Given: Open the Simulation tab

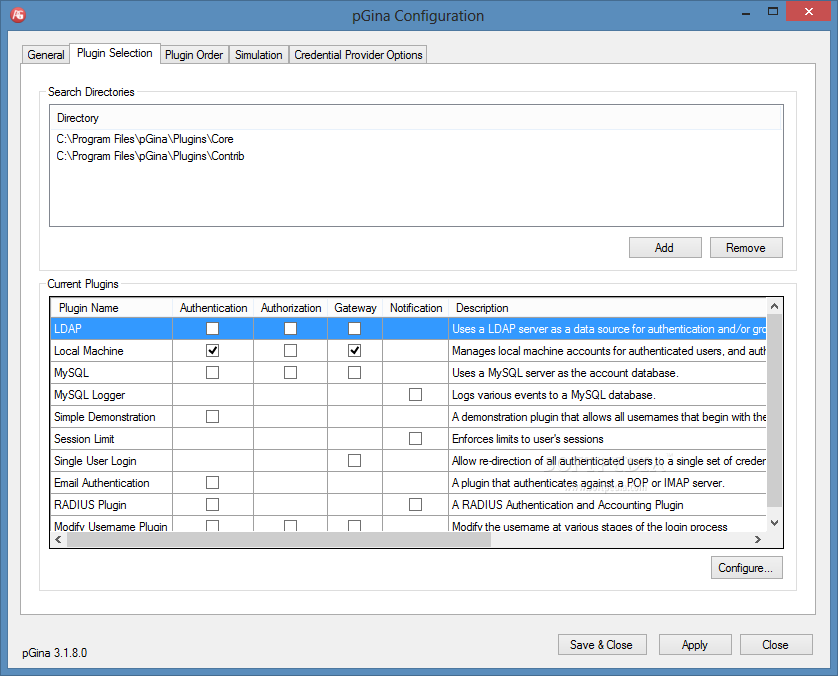Looking at the screenshot, I should pos(259,55).
